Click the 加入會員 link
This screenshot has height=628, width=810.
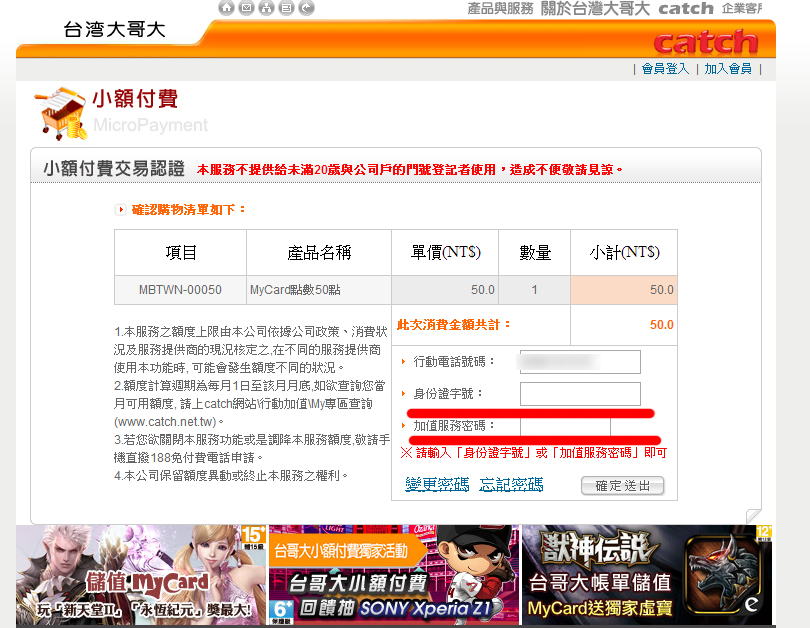(728, 69)
